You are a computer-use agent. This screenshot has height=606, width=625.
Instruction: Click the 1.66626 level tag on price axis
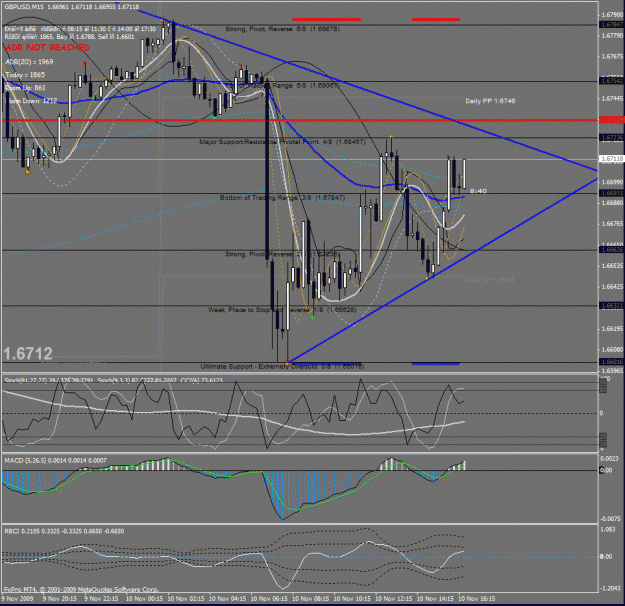coord(612,250)
